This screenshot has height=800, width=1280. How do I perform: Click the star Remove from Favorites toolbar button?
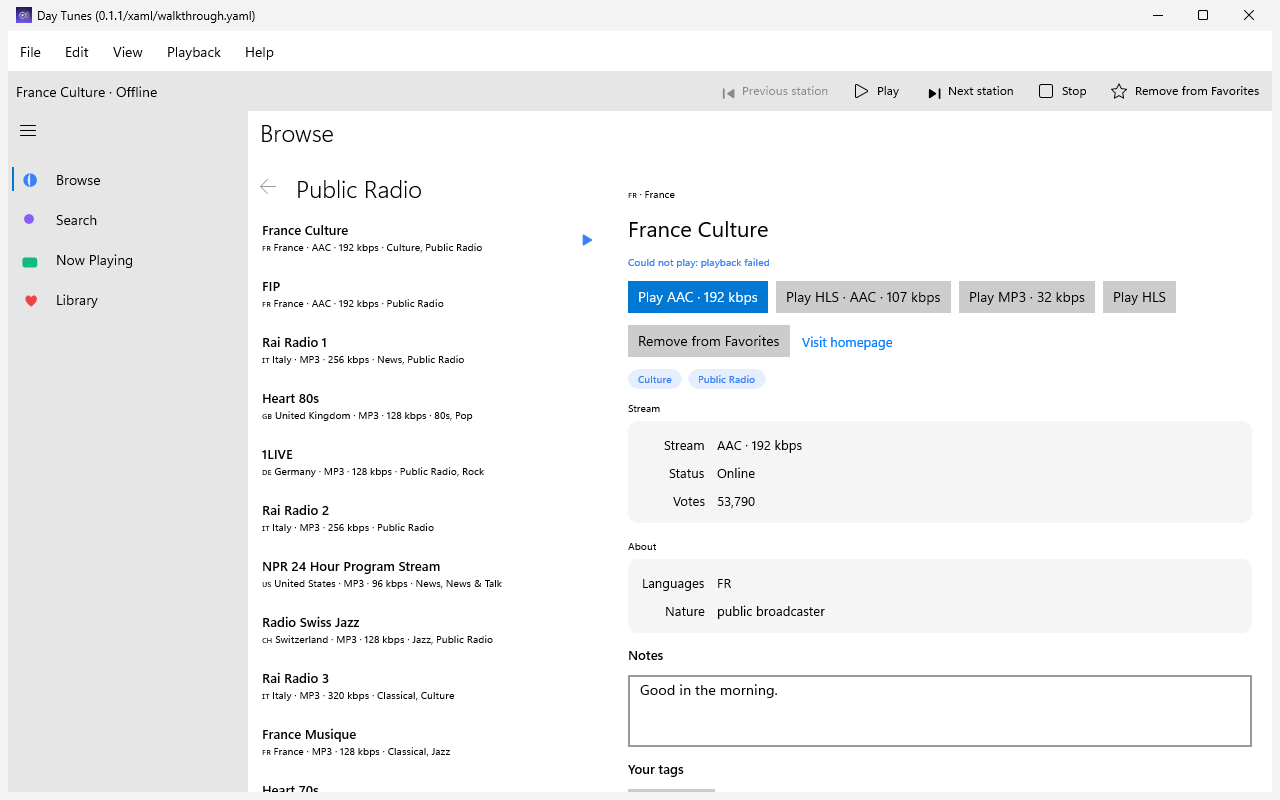tap(1185, 91)
